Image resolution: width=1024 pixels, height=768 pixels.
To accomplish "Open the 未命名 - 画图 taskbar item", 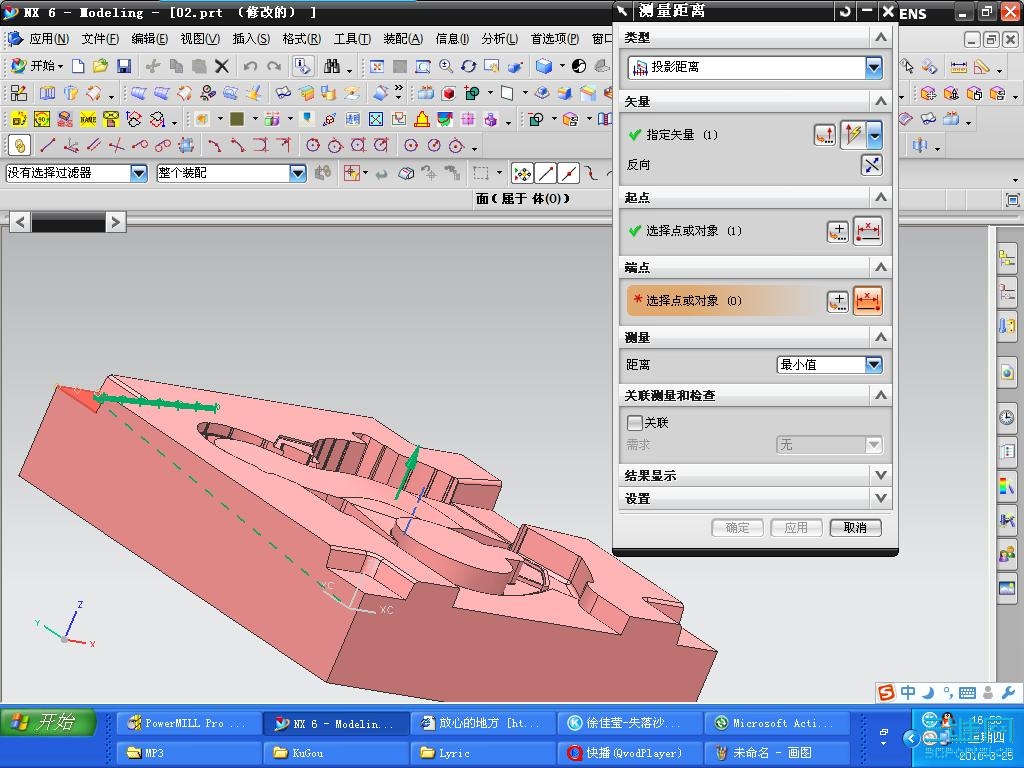I will 777,753.
